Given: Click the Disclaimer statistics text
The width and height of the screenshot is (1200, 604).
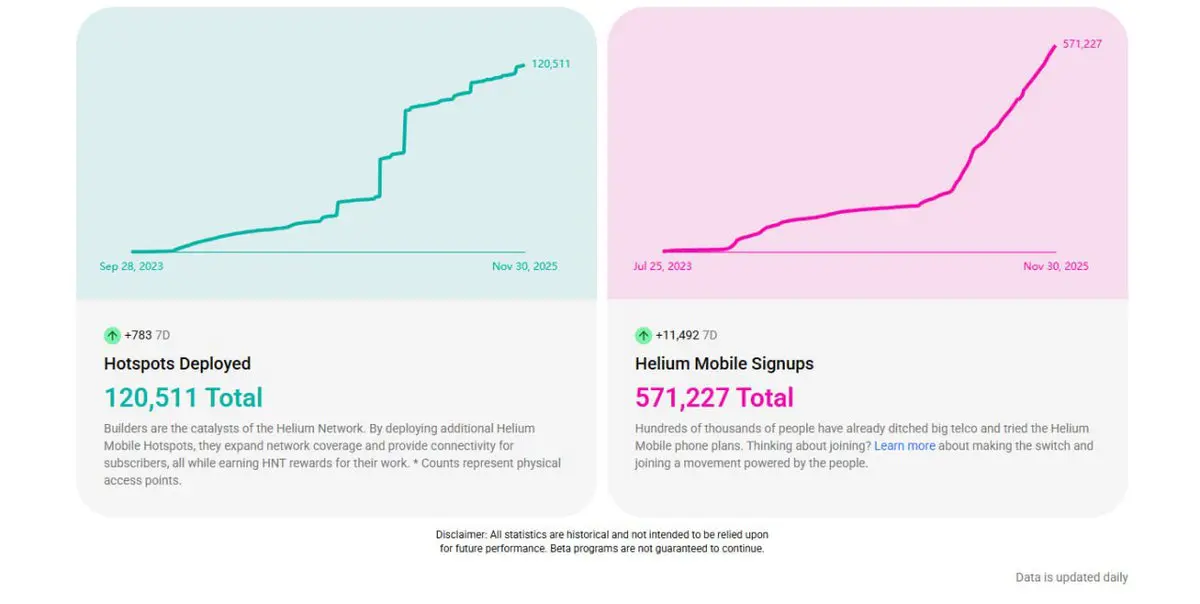Looking at the screenshot, I should 602,542.
